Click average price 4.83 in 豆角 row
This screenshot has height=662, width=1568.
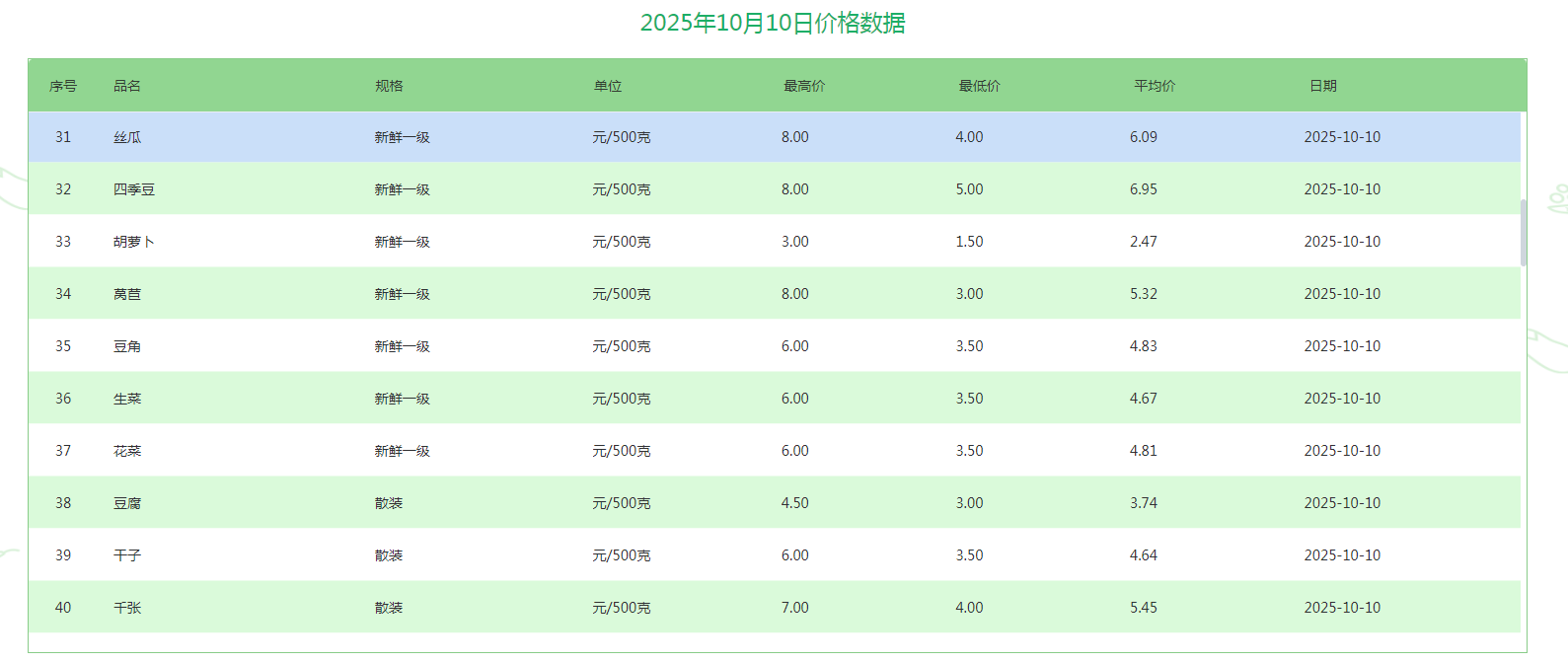pyautogui.click(x=1143, y=346)
